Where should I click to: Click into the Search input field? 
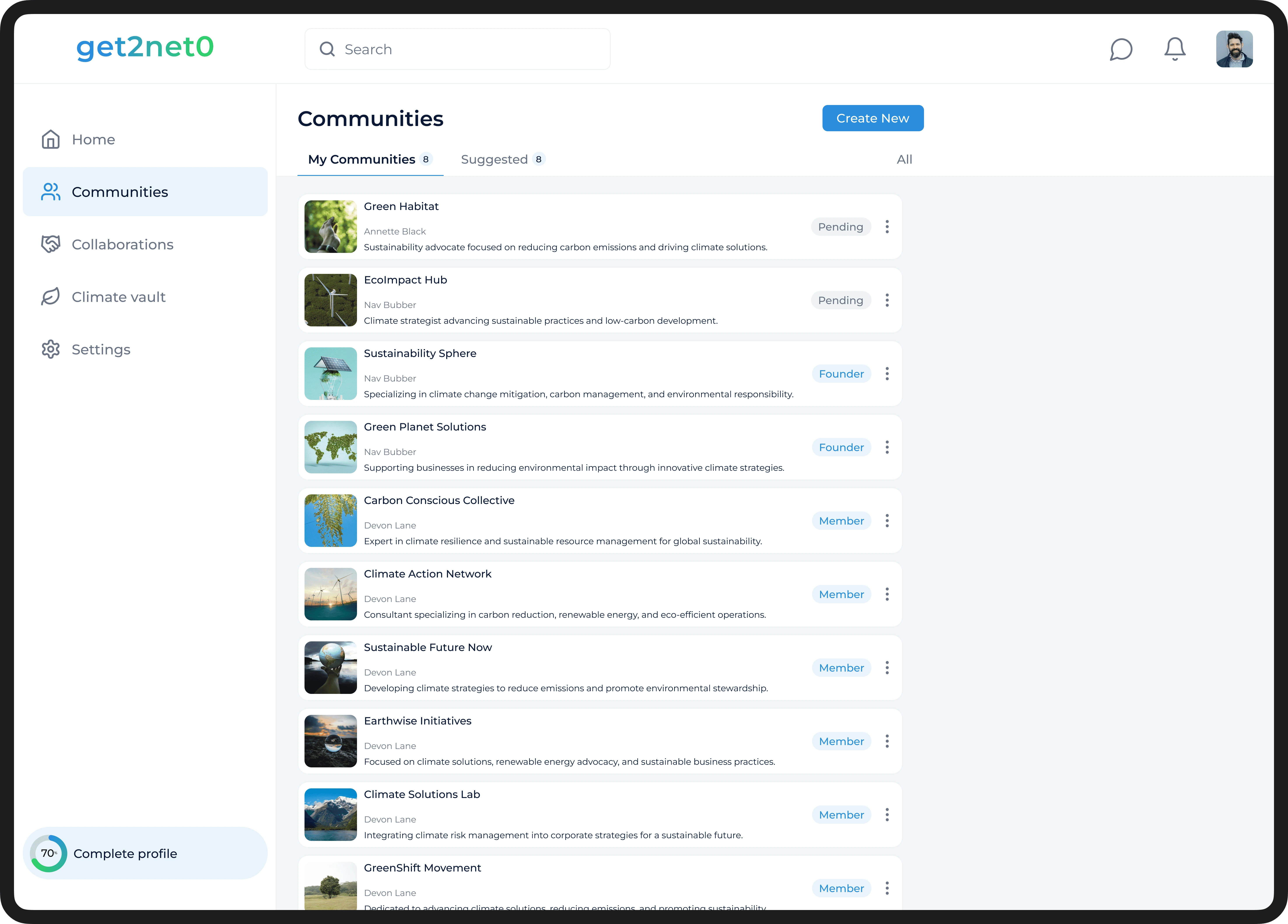pos(457,49)
